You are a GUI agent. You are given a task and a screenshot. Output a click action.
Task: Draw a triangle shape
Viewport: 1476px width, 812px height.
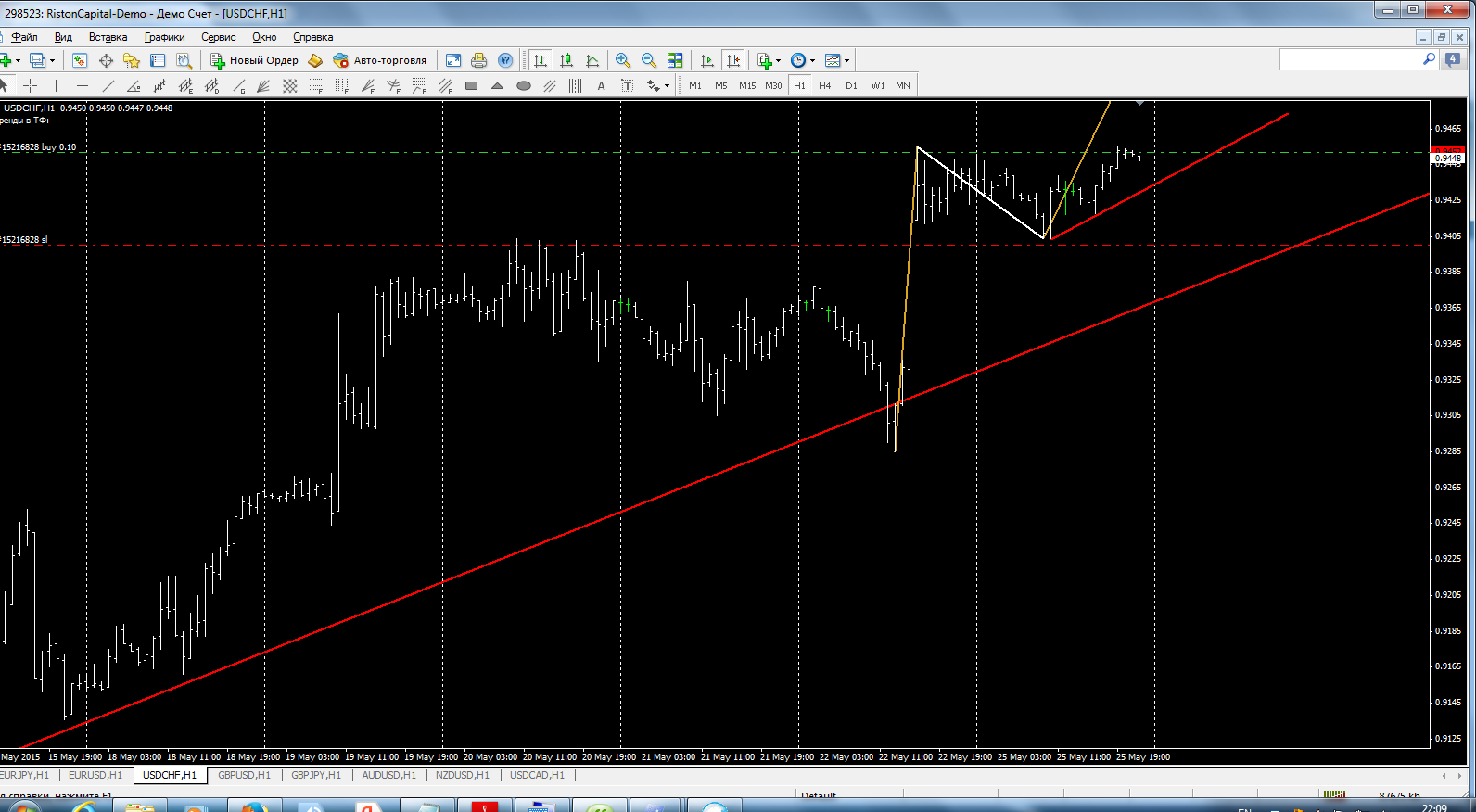(497, 85)
